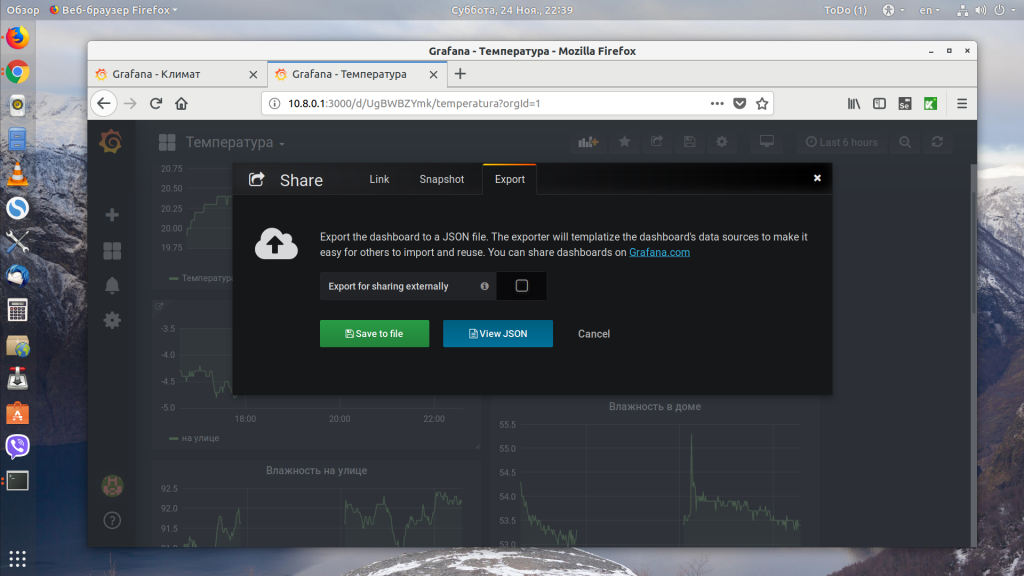
Task: Show info tooltip for external sharing
Action: click(485, 286)
